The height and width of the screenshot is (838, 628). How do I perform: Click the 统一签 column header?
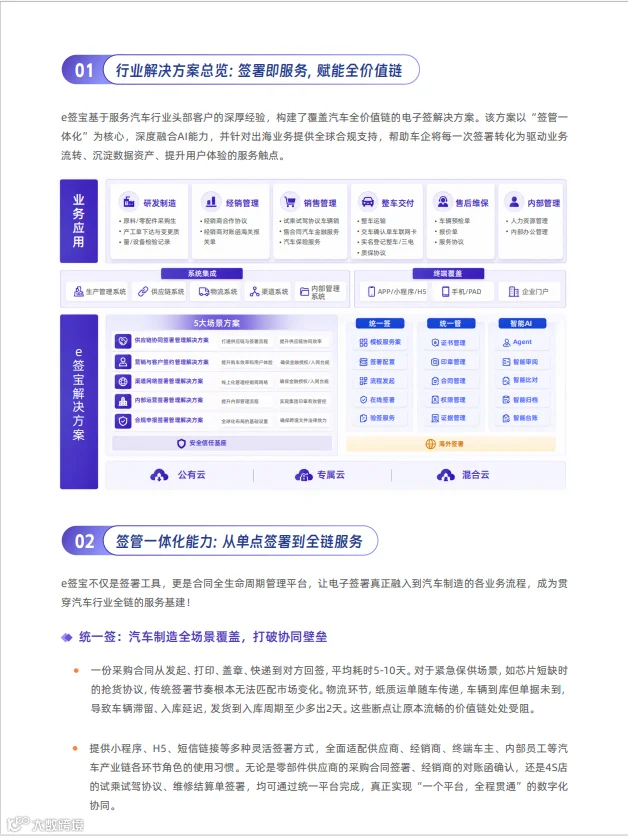coord(379,323)
